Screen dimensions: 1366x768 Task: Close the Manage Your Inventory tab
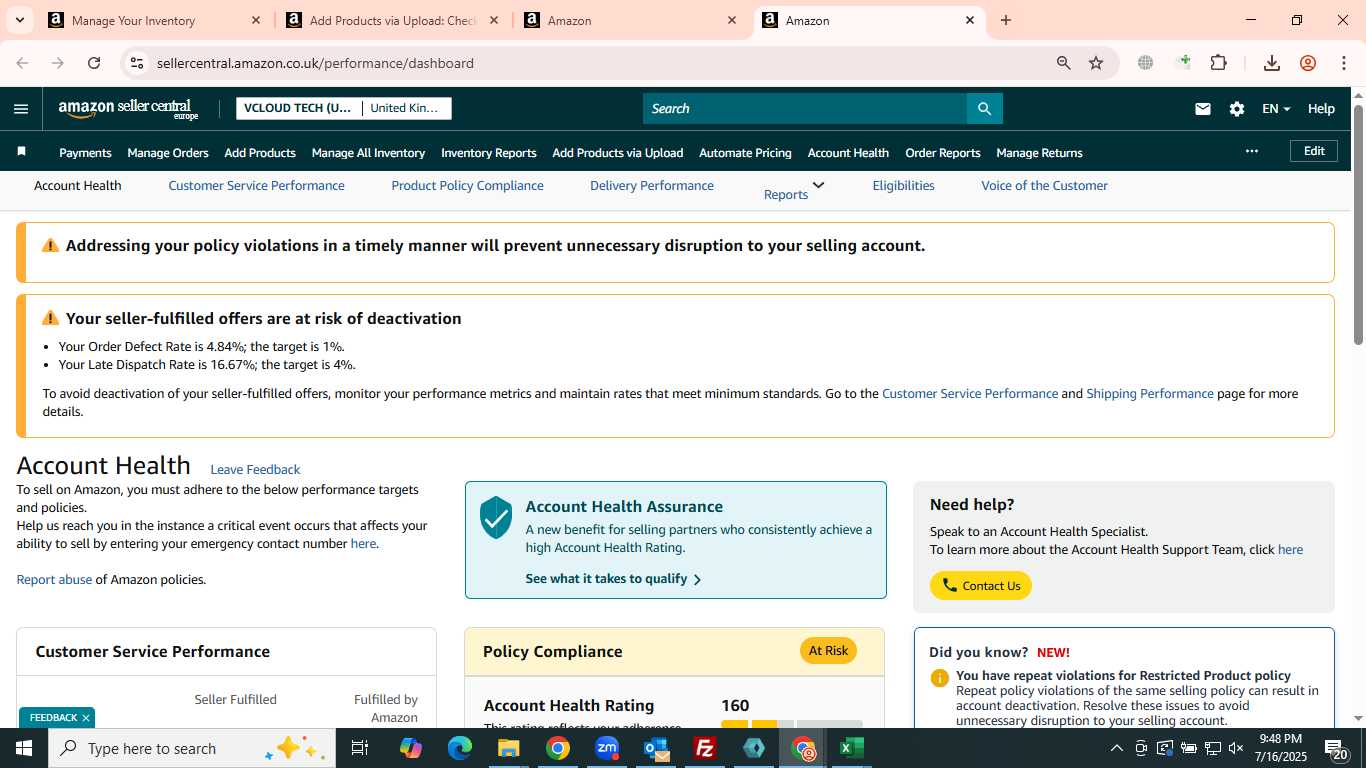tap(256, 20)
